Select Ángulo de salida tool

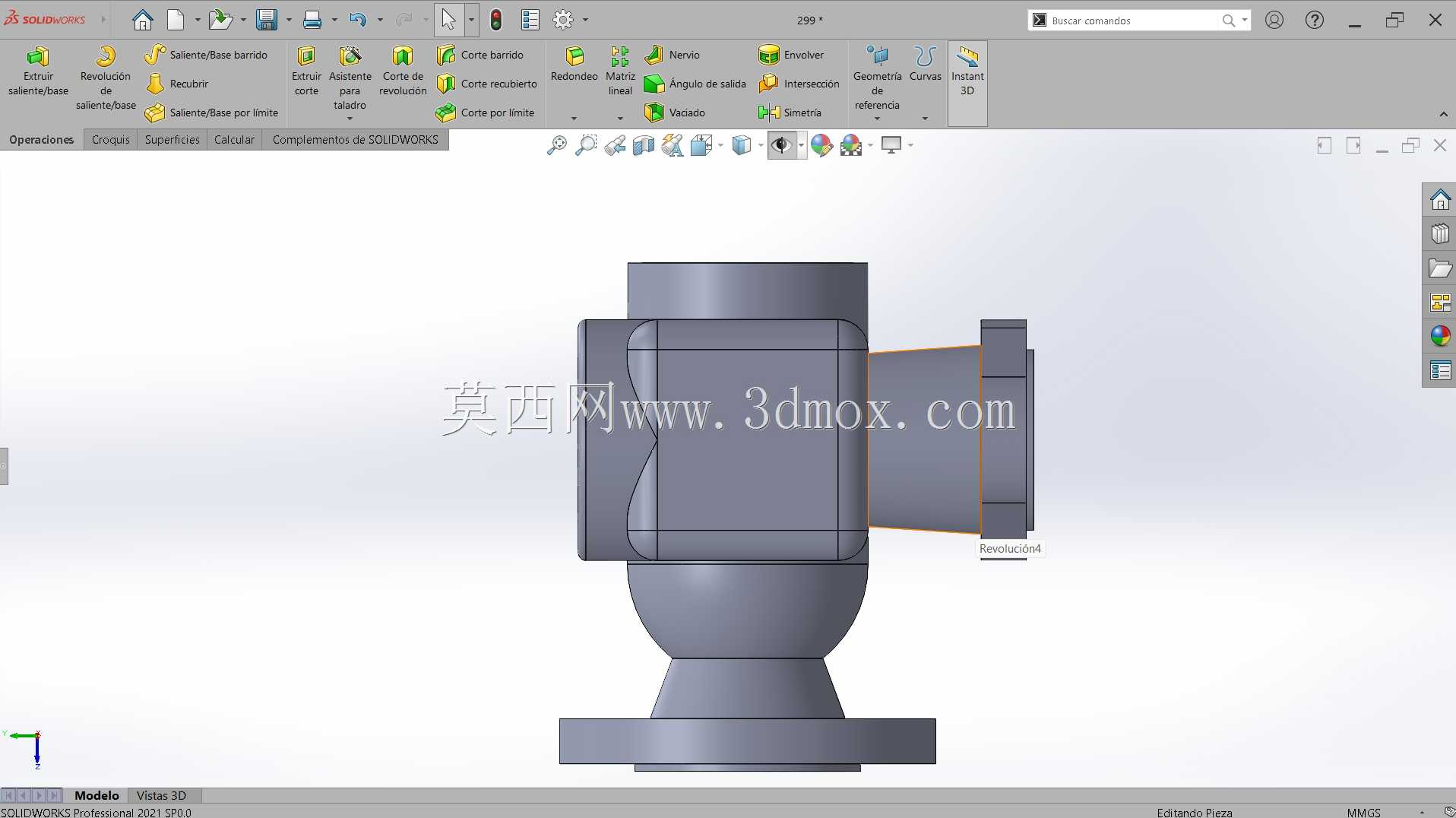coord(695,84)
